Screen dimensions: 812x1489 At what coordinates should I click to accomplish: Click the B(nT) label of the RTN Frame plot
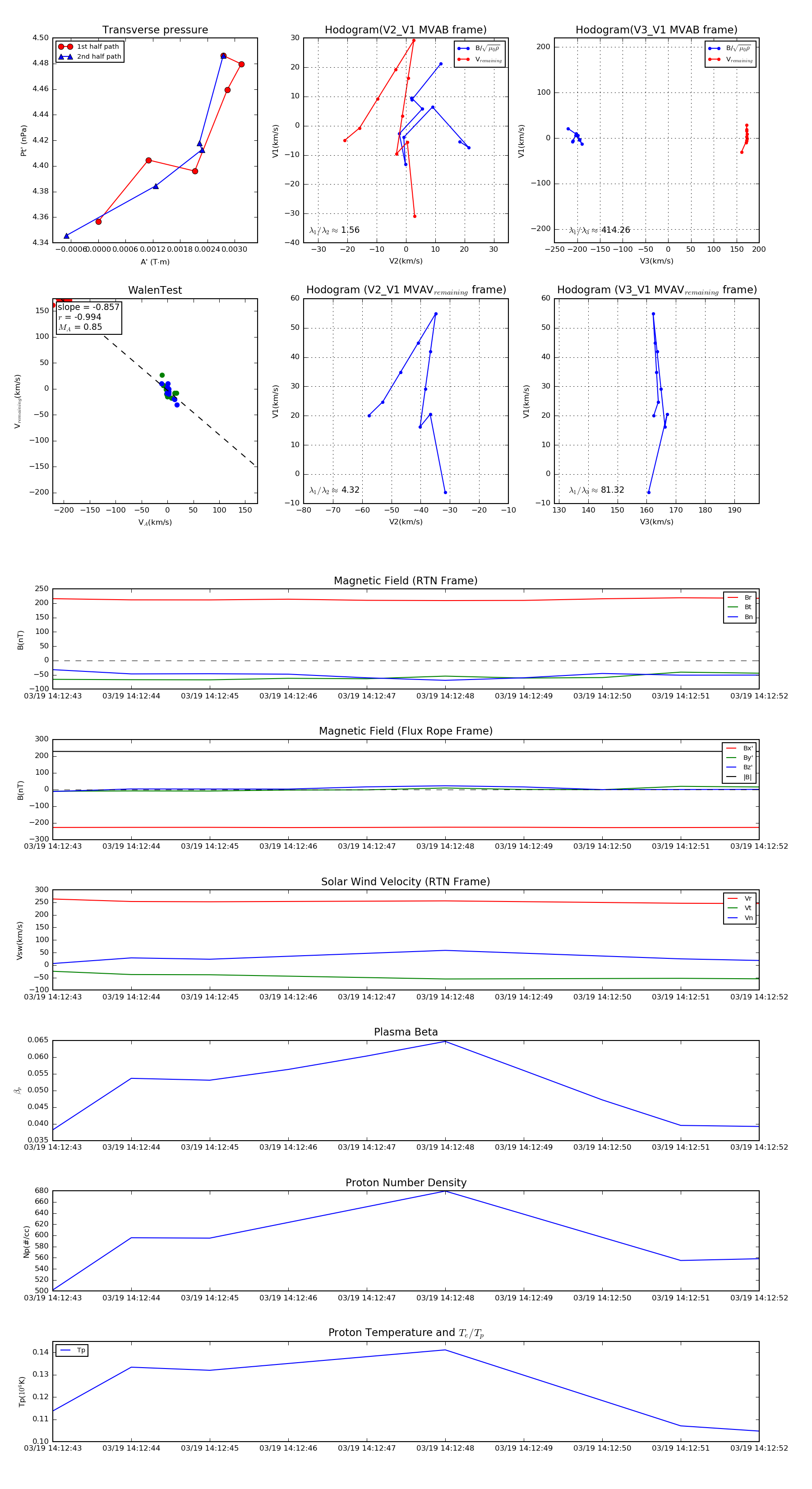21,640
